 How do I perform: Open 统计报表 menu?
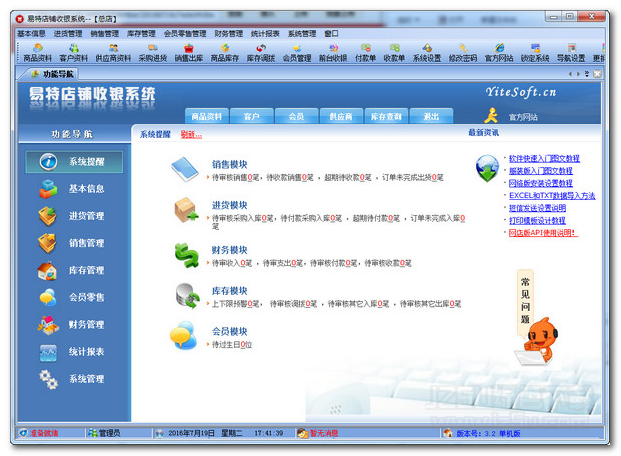pos(265,34)
